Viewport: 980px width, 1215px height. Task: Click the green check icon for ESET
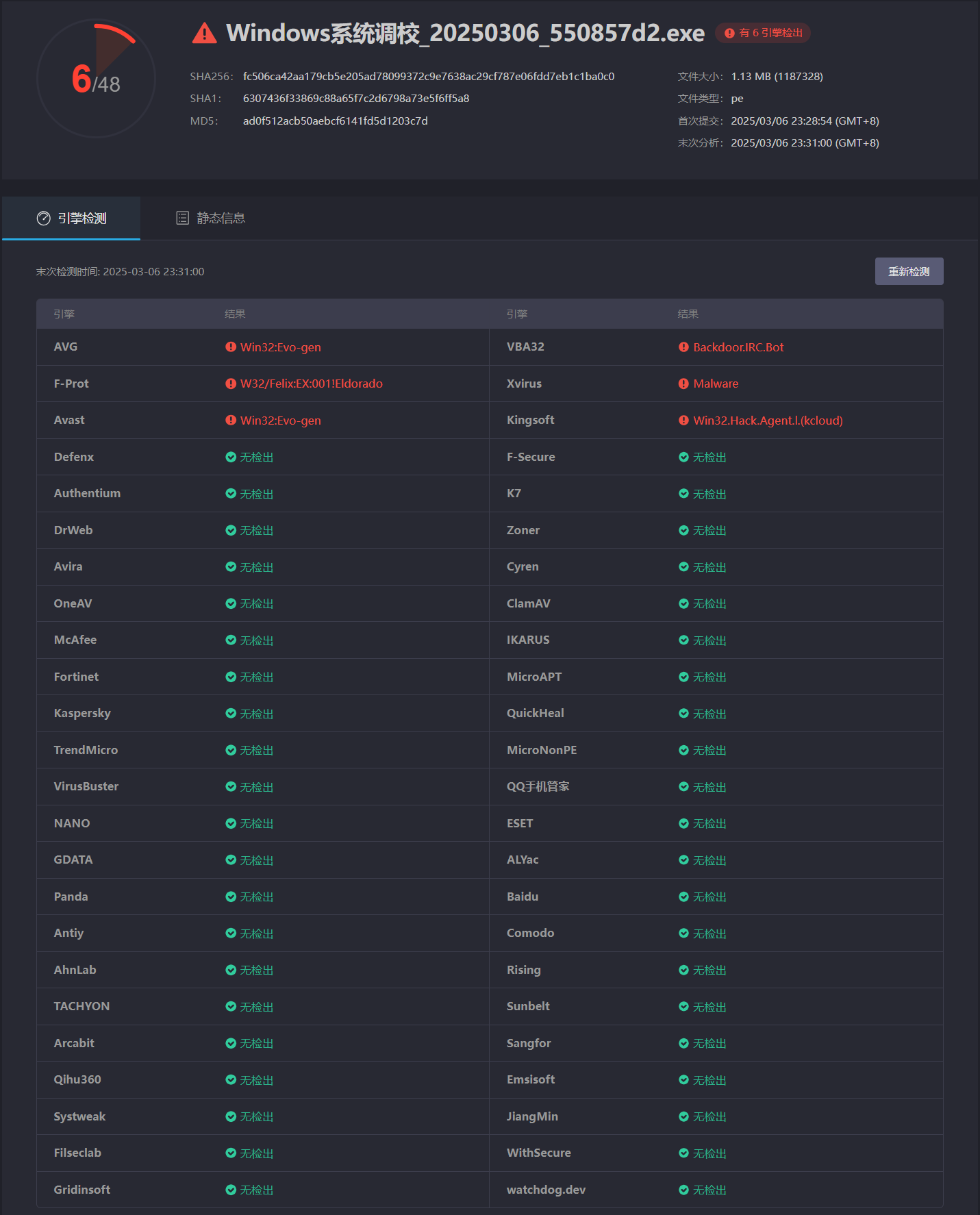point(683,823)
